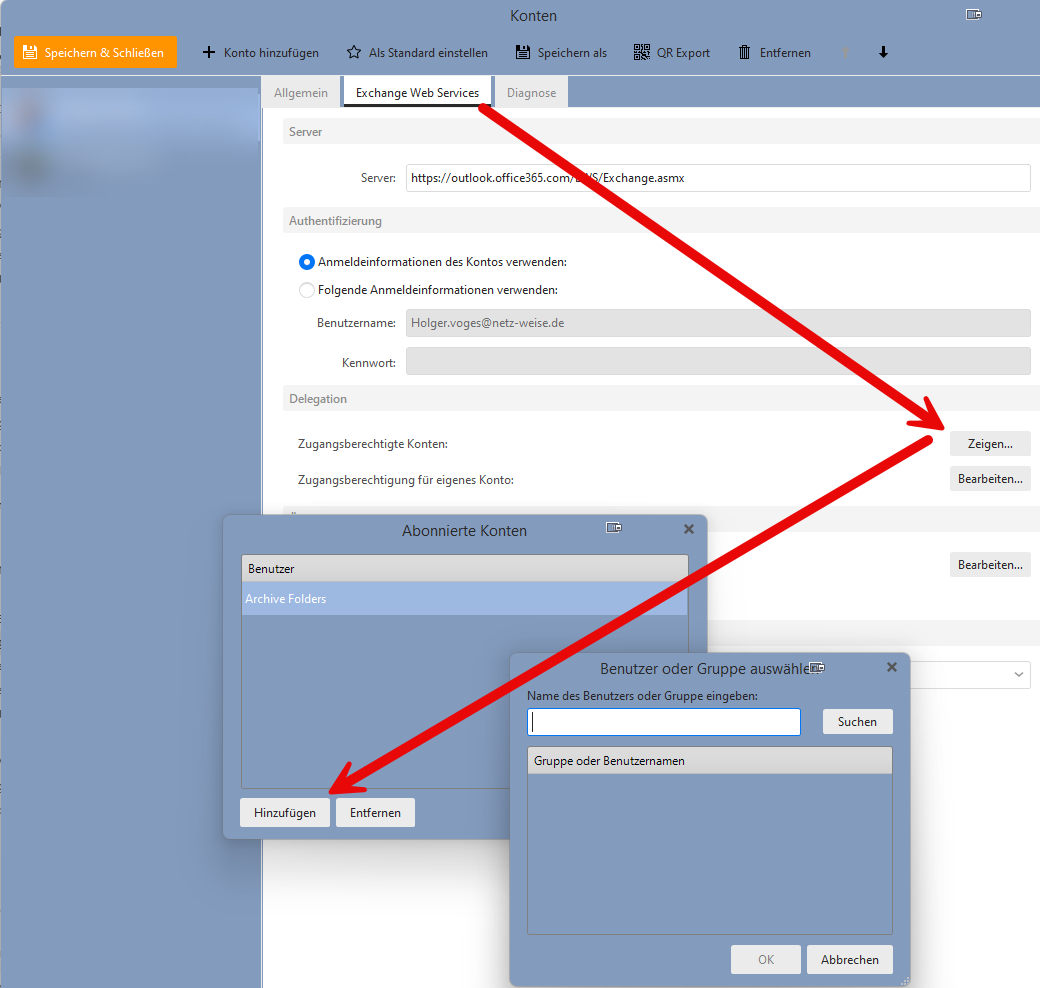Select 'Folgende Anmeldeinformationen verwenden' radio option
1040x988 pixels.
point(307,290)
